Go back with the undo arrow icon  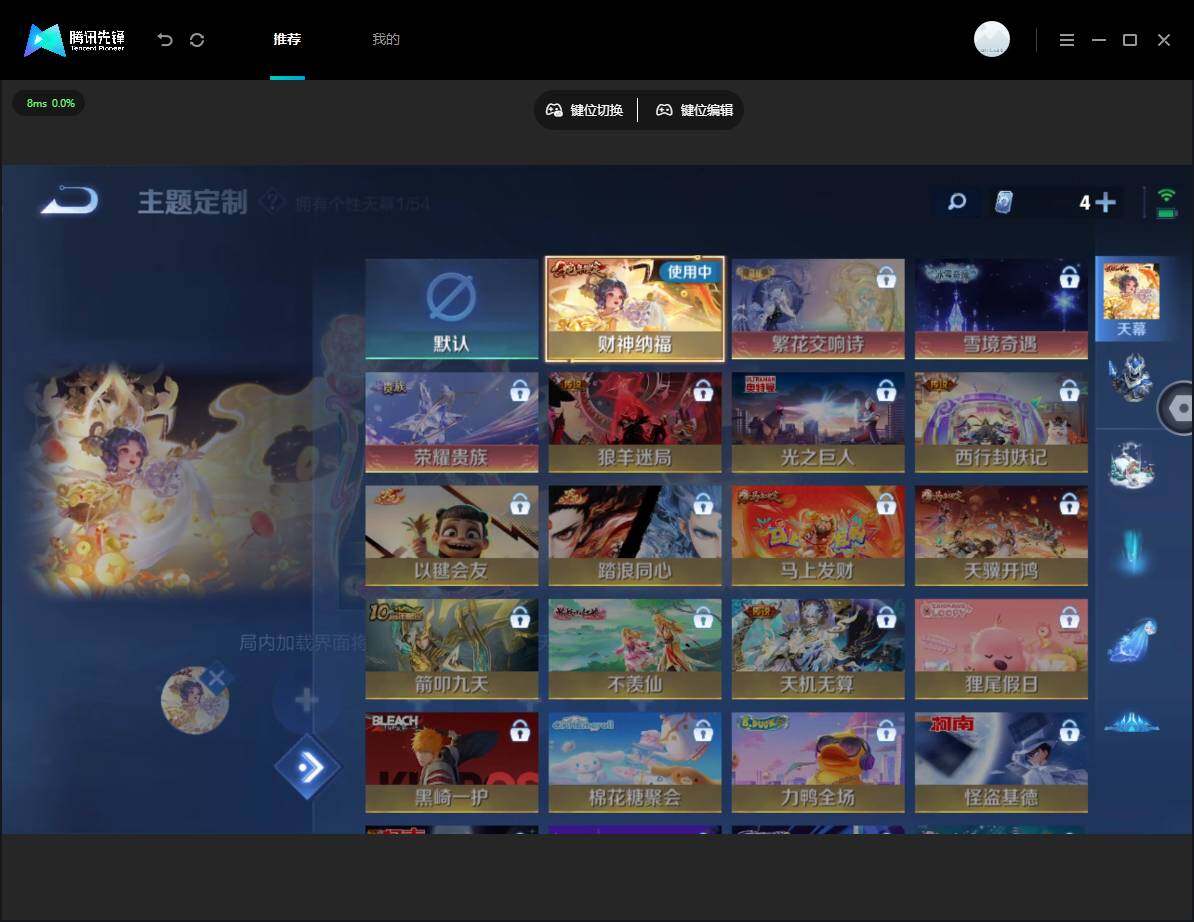164,40
